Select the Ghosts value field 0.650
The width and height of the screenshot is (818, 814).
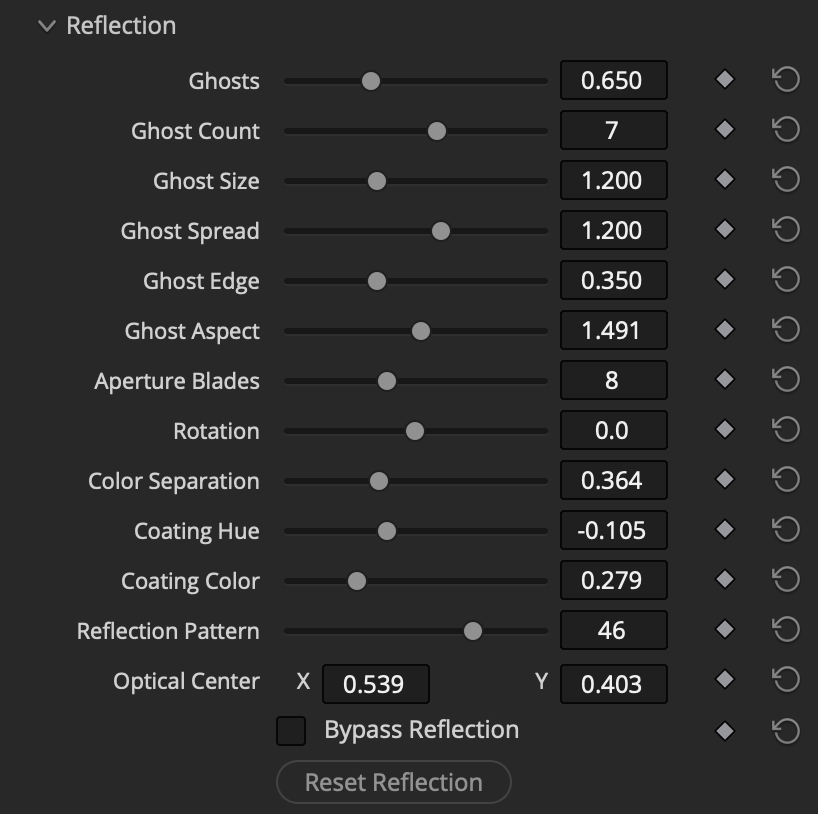click(614, 80)
